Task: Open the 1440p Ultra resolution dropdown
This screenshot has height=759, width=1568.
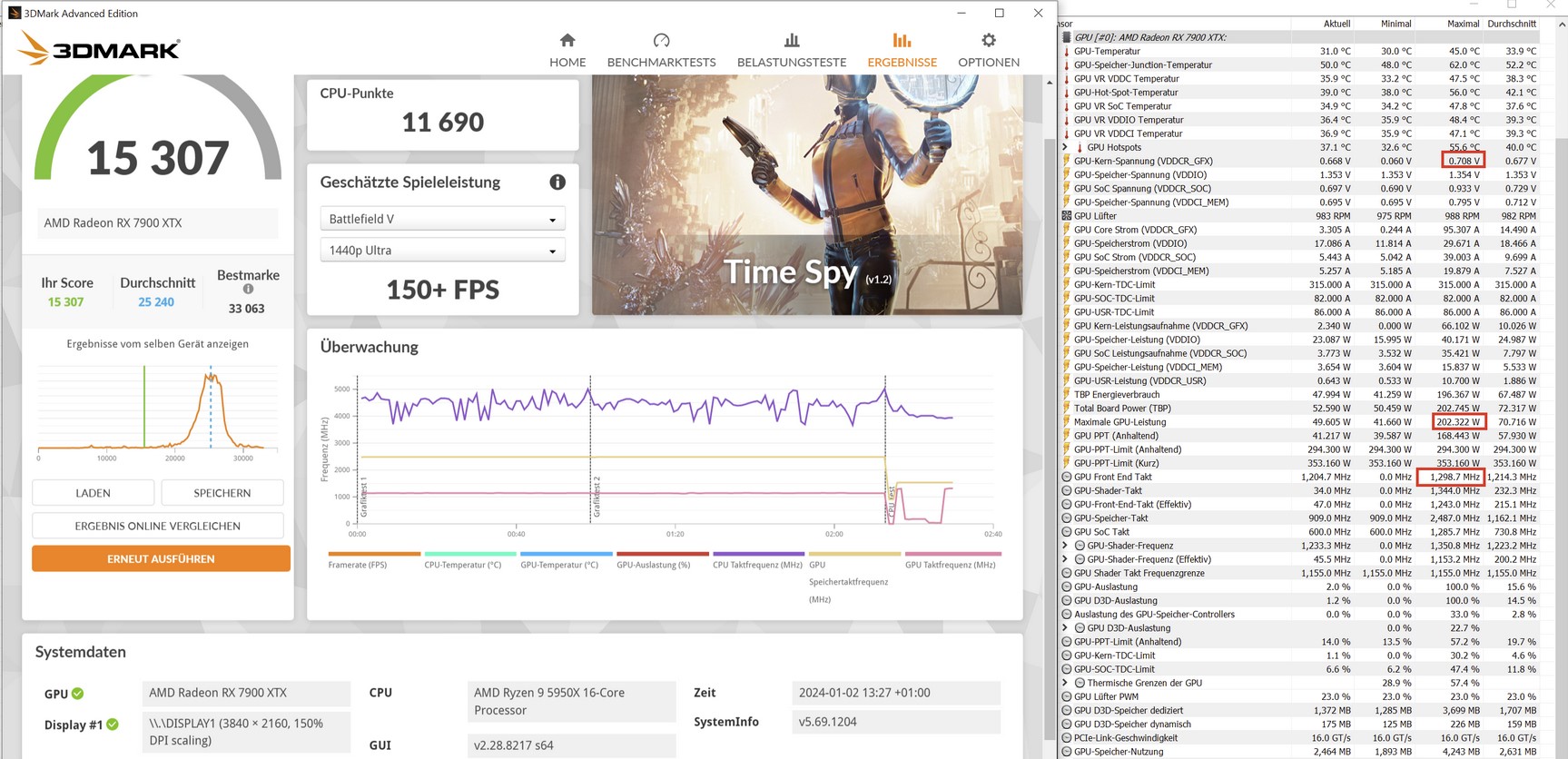Action: [x=443, y=250]
